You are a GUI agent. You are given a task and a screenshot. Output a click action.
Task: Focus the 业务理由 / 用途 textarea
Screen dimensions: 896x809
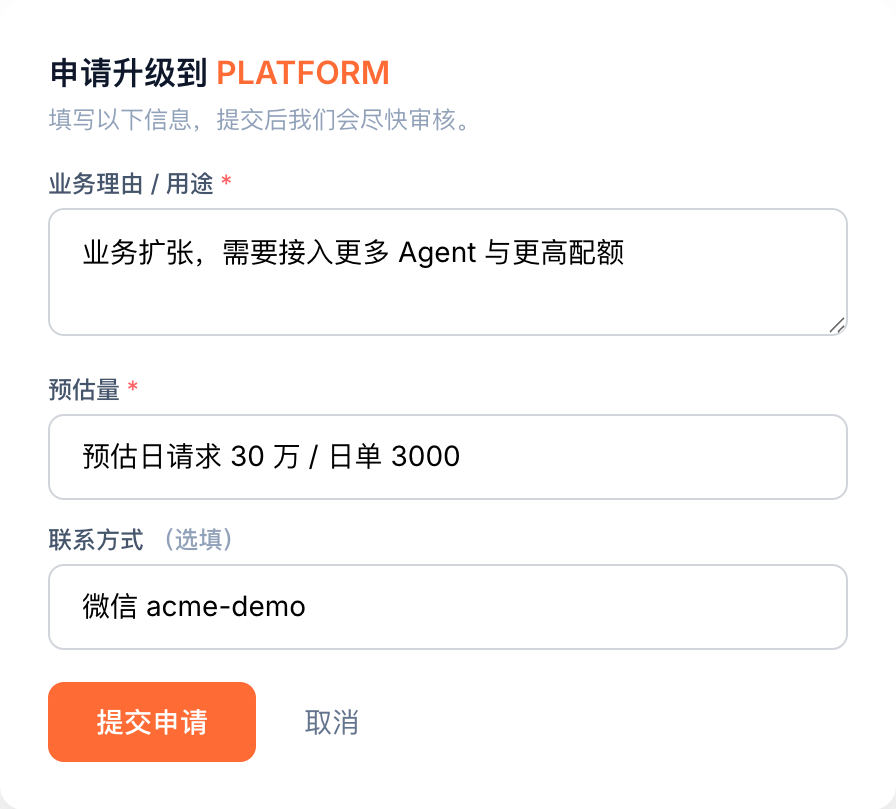point(447,272)
